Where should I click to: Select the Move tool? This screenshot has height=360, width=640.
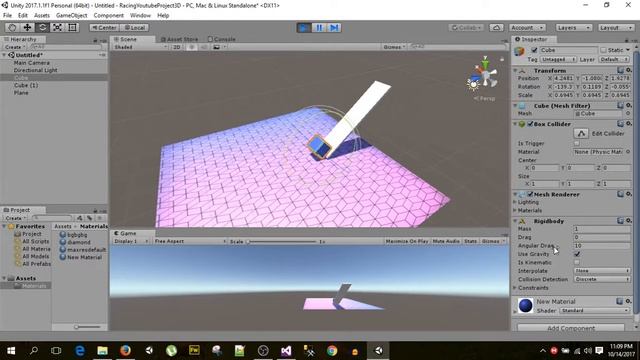point(27,27)
